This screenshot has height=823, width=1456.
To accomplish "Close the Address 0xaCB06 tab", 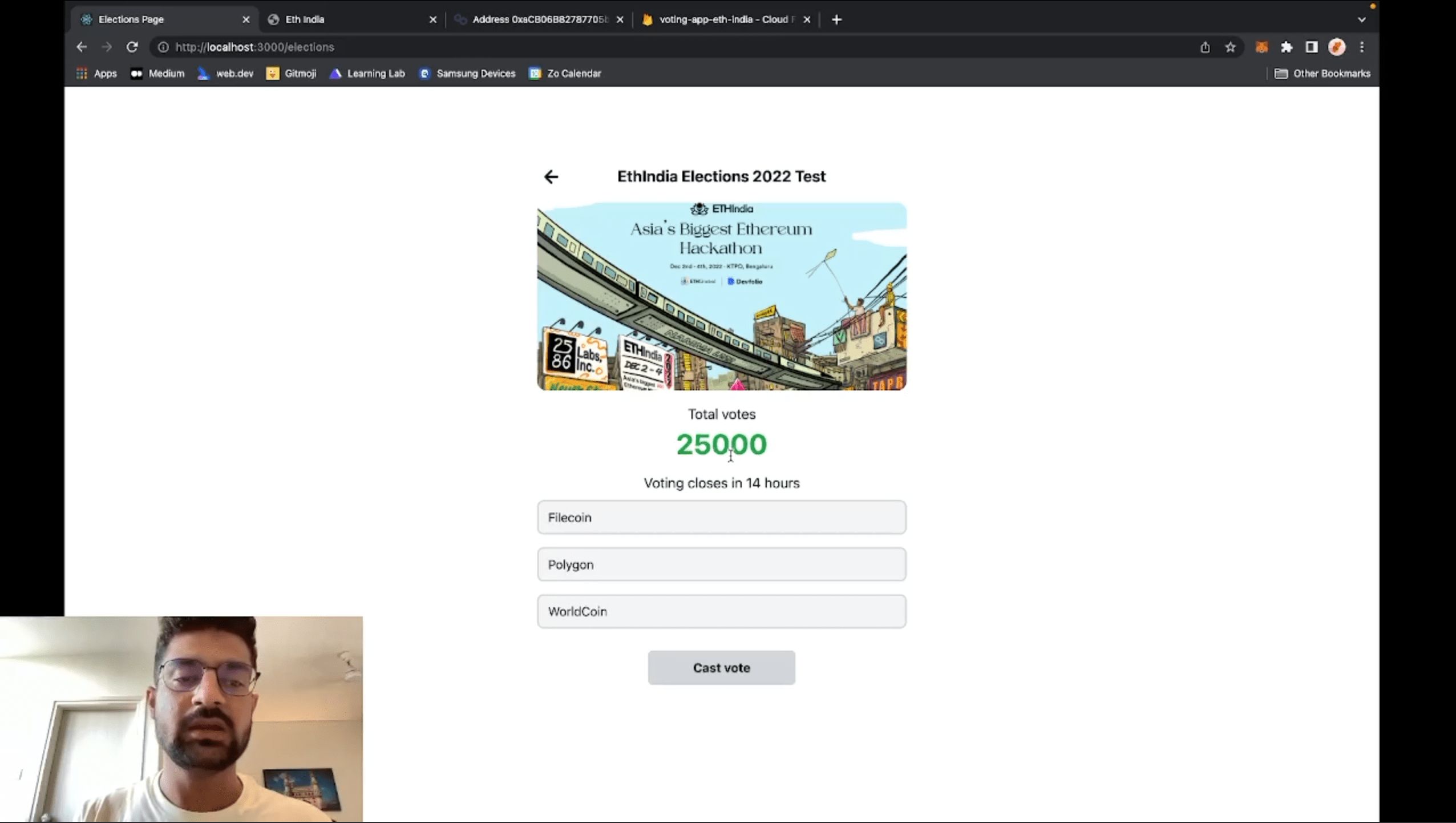I will tap(620, 19).
